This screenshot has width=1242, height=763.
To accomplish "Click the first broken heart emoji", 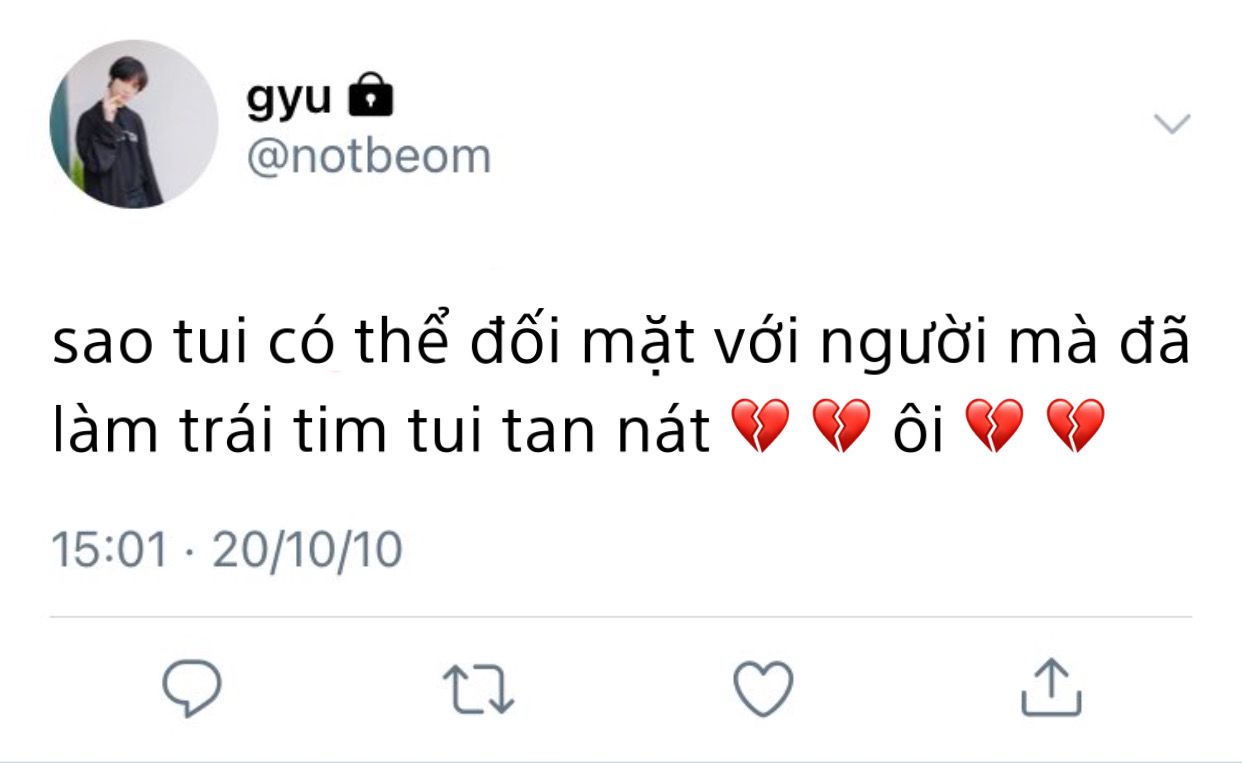I will (761, 427).
